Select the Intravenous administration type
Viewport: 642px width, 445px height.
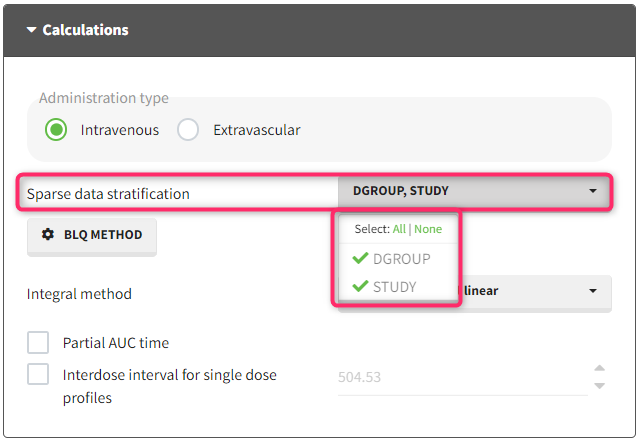(x=57, y=130)
